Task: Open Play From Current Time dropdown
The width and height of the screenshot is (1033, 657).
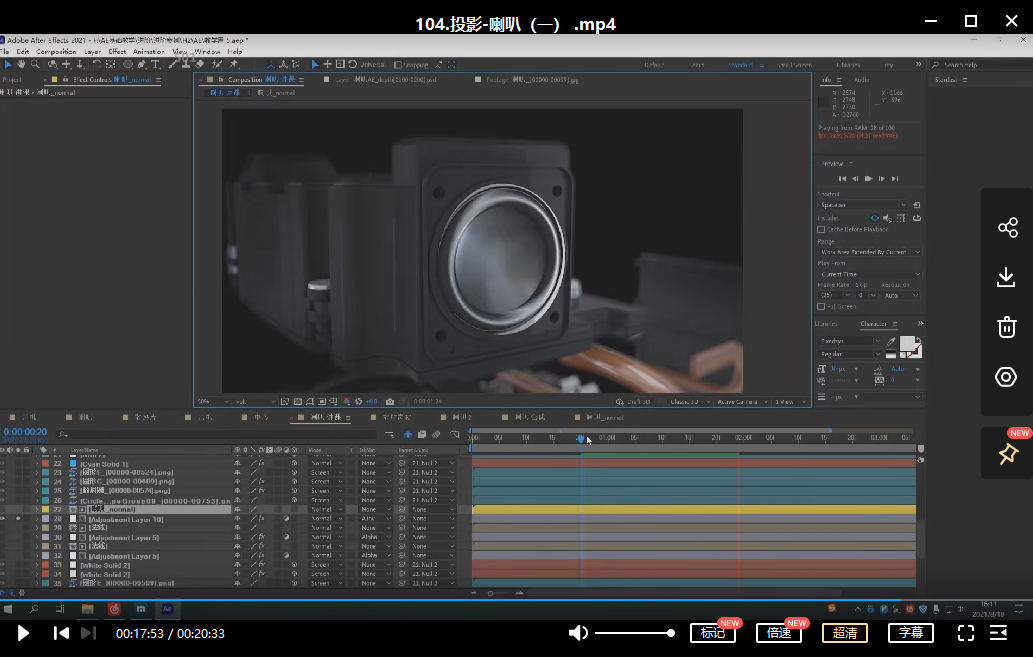Action: (x=870, y=274)
